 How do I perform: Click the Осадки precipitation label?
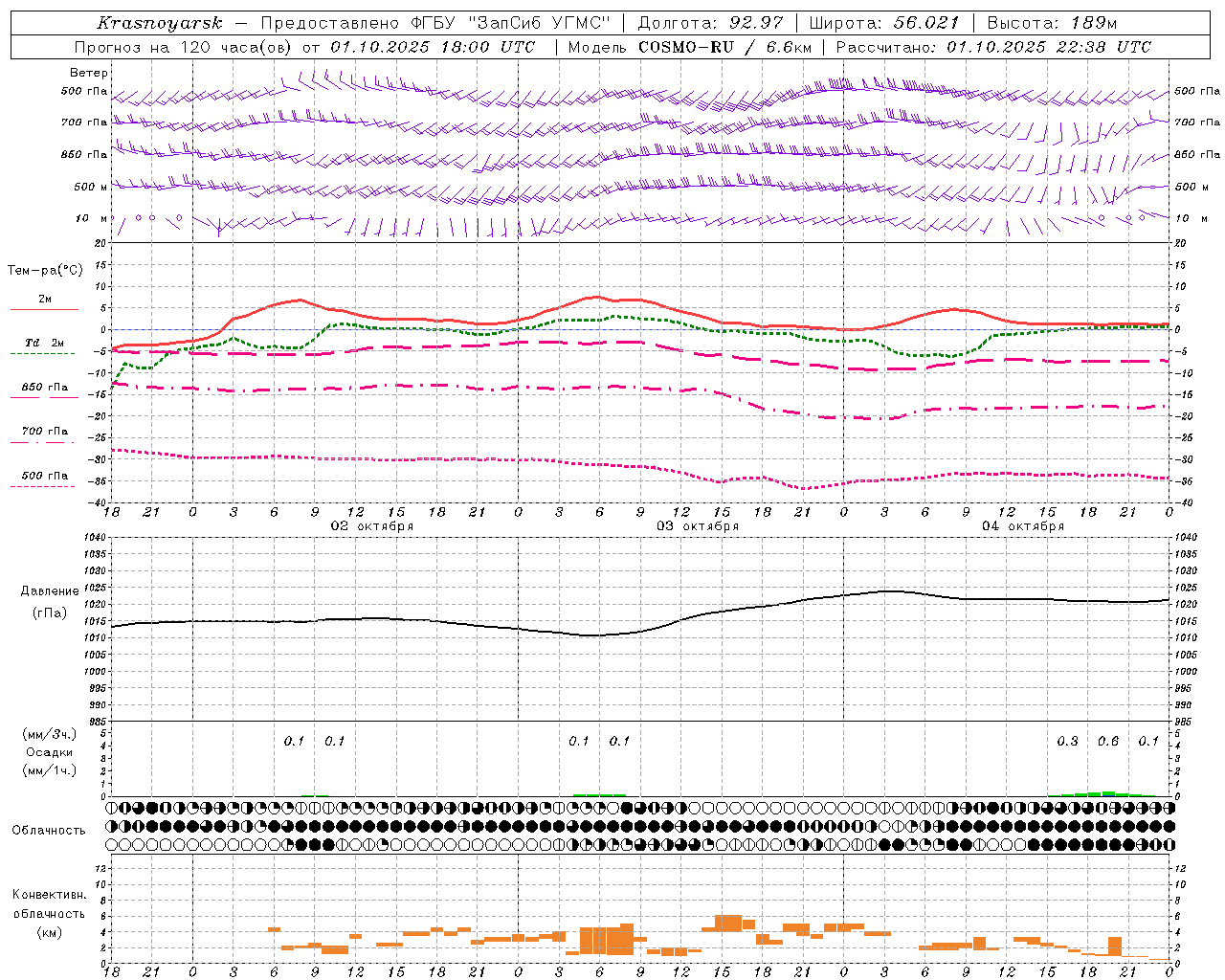click(49, 752)
